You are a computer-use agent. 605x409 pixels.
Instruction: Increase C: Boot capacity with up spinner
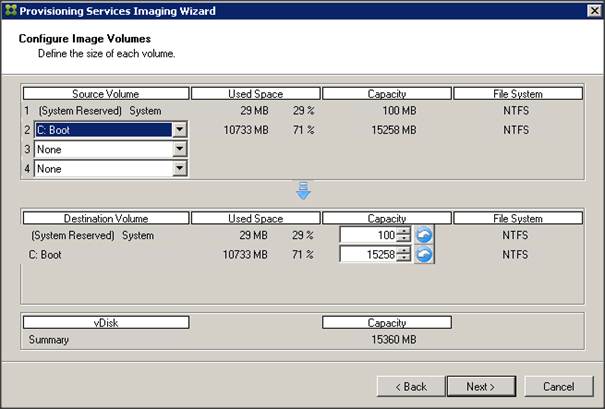click(404, 250)
